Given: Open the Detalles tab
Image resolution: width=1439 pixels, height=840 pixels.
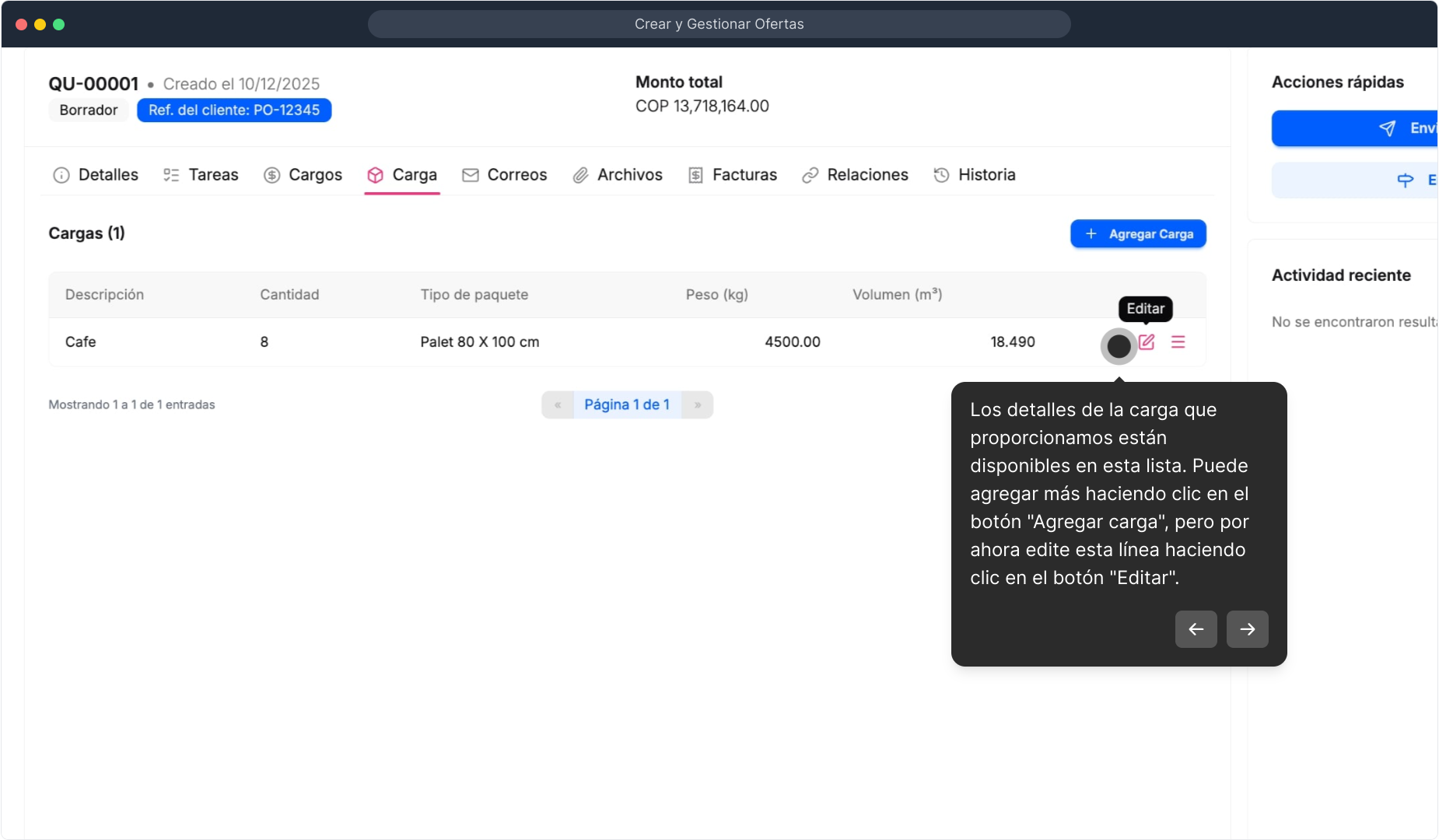Looking at the screenshot, I should [x=96, y=175].
